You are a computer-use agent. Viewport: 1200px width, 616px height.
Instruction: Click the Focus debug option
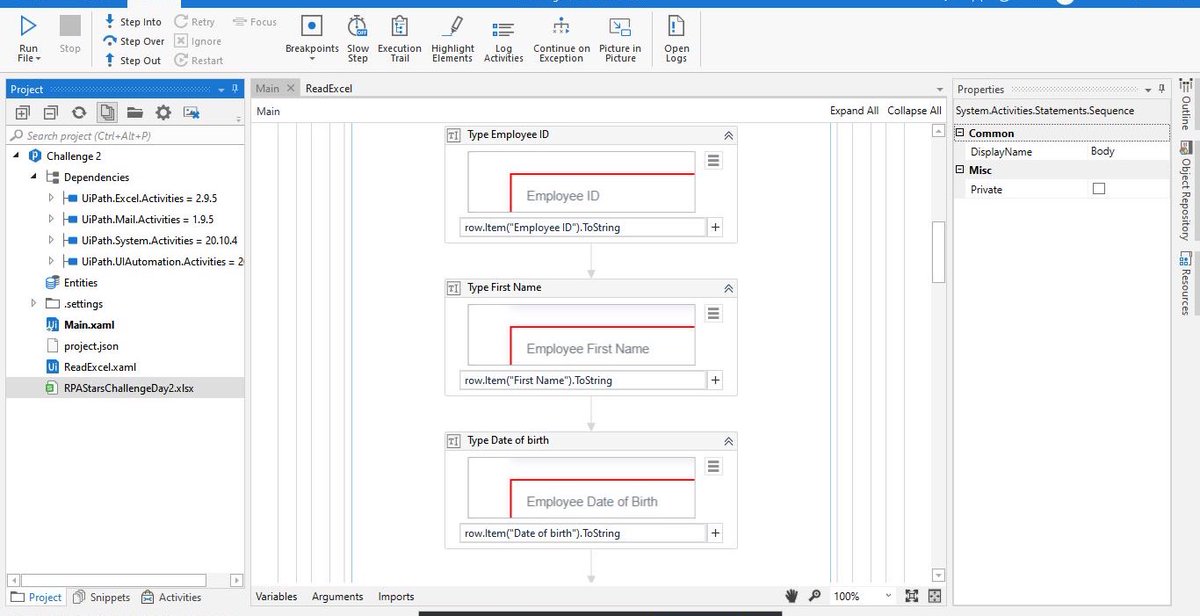coord(255,22)
